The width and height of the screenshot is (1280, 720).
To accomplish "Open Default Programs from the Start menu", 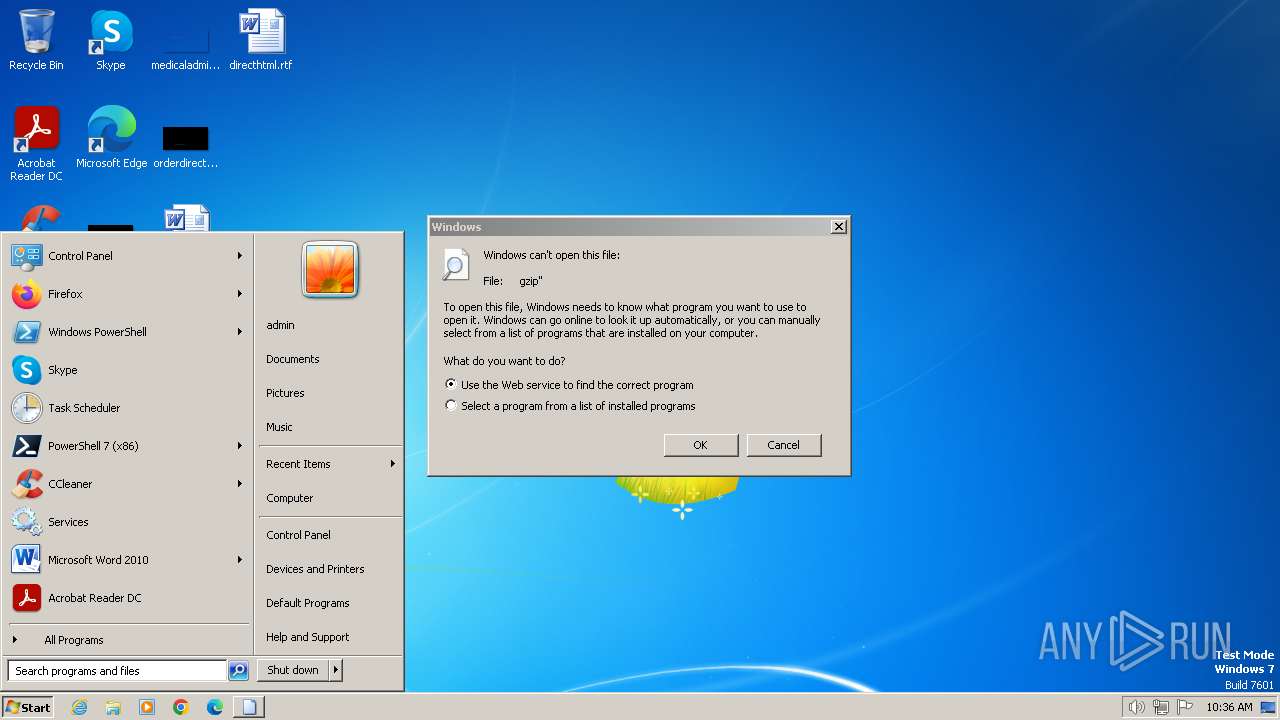I will coord(308,603).
